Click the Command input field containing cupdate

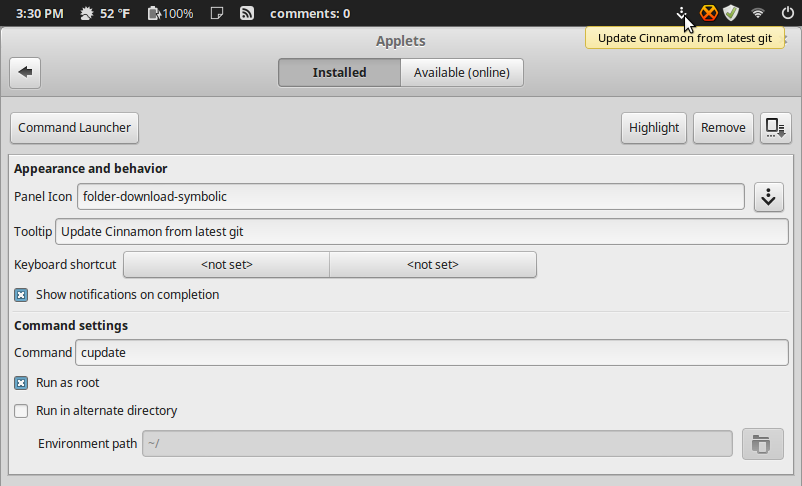(432, 352)
